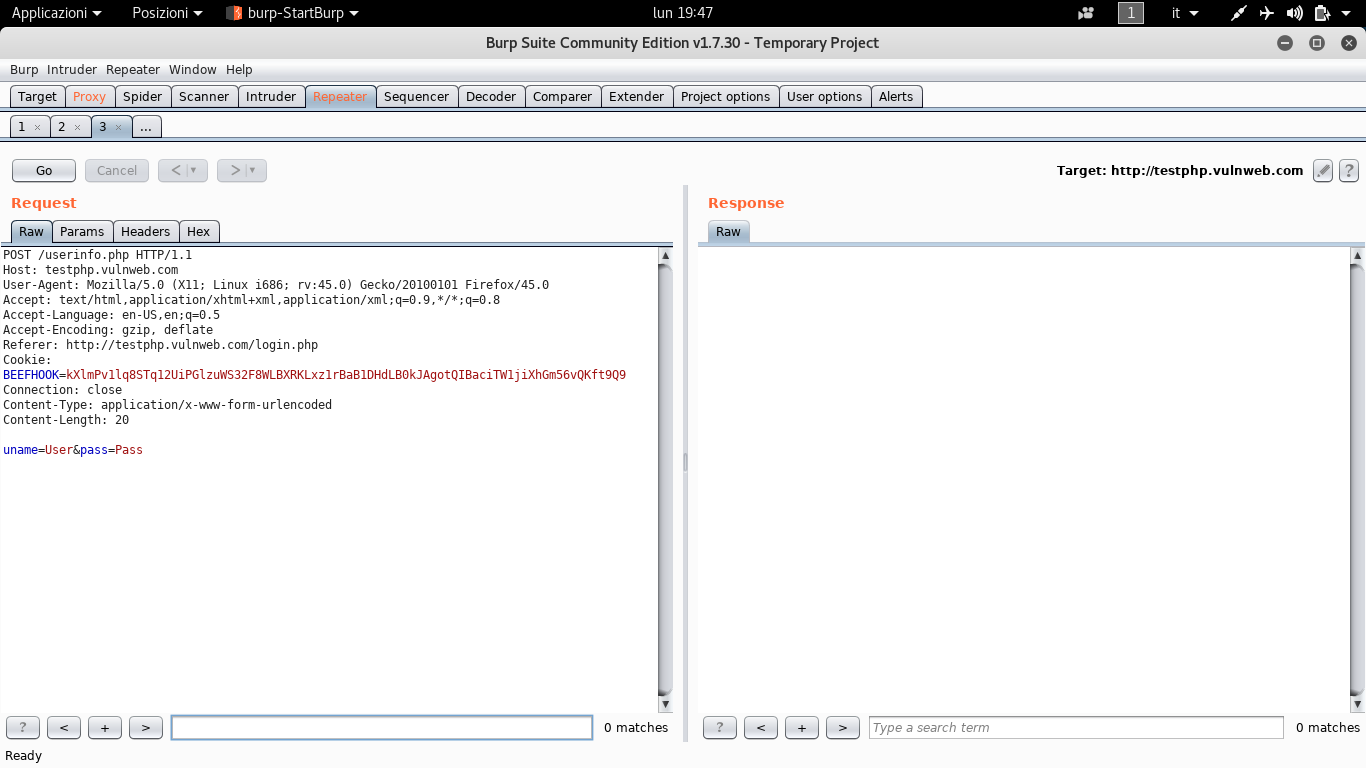Viewport: 1366px width, 768px height.
Task: Click the response search term field
Action: (1076, 728)
